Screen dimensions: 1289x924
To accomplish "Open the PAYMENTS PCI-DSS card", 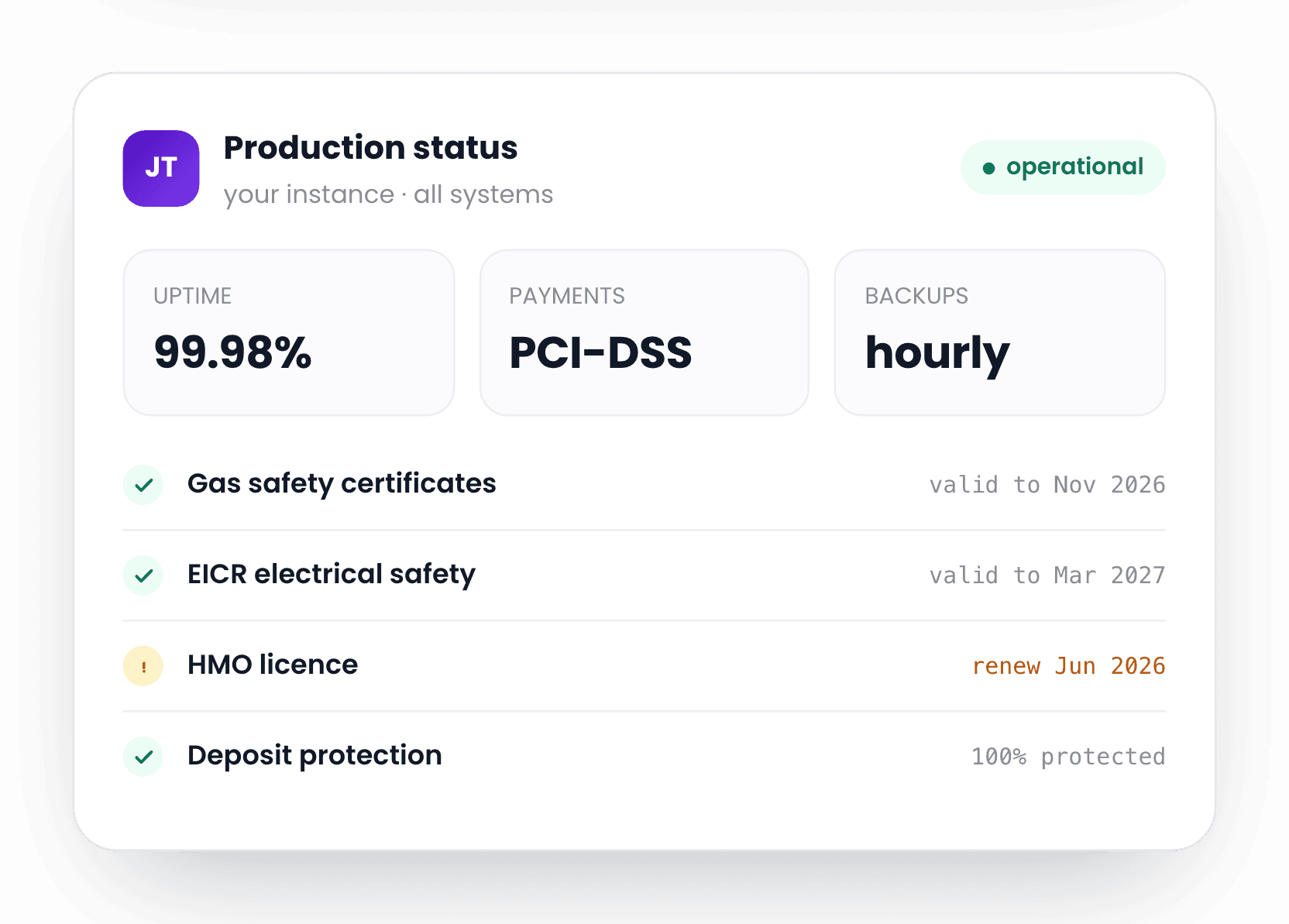I will [x=644, y=332].
